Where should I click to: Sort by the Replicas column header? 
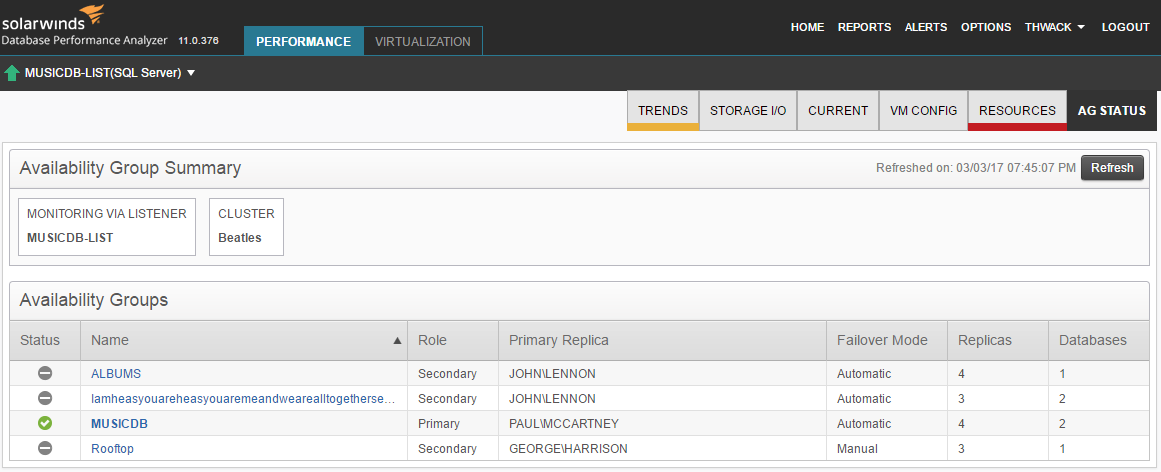coord(997,340)
